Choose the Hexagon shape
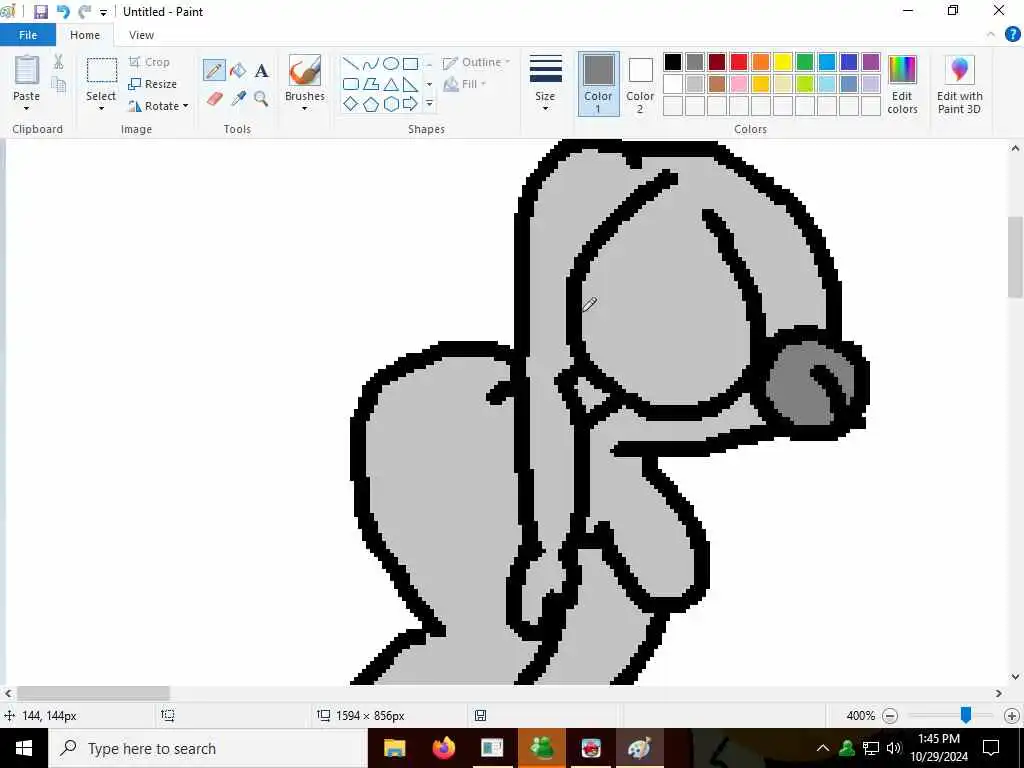 click(x=391, y=104)
